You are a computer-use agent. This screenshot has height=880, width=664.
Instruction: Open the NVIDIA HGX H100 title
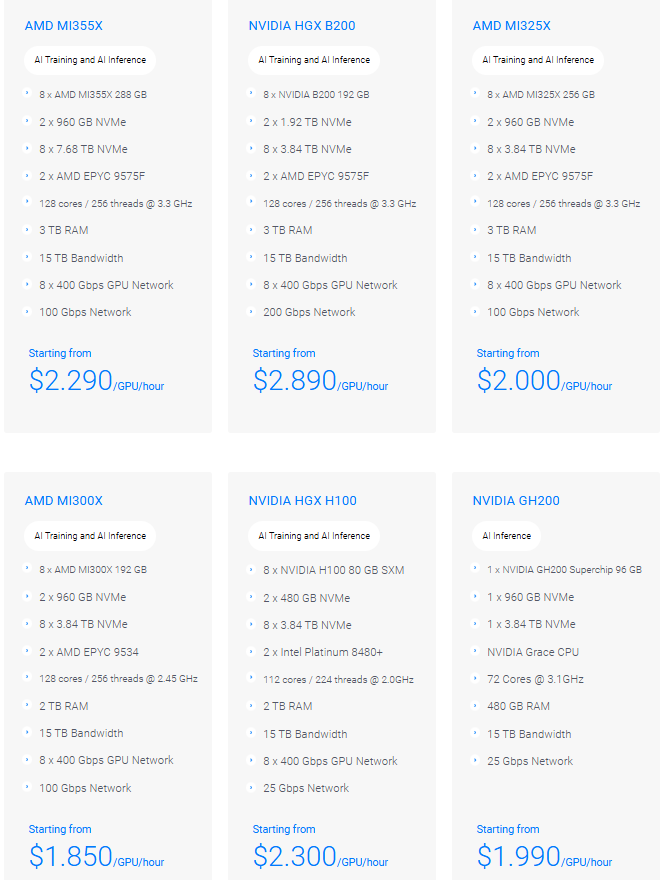pos(302,501)
